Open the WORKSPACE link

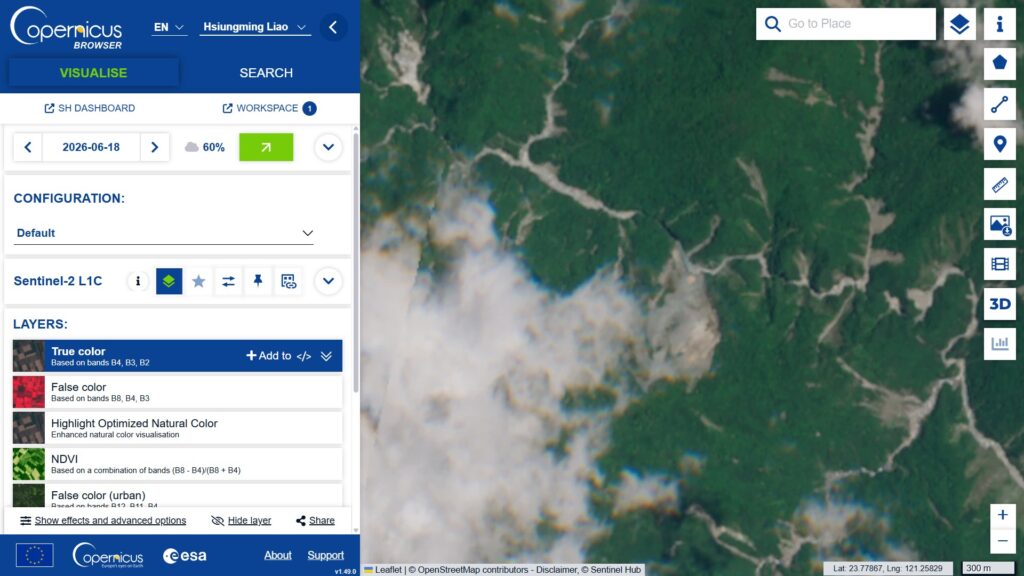point(269,108)
